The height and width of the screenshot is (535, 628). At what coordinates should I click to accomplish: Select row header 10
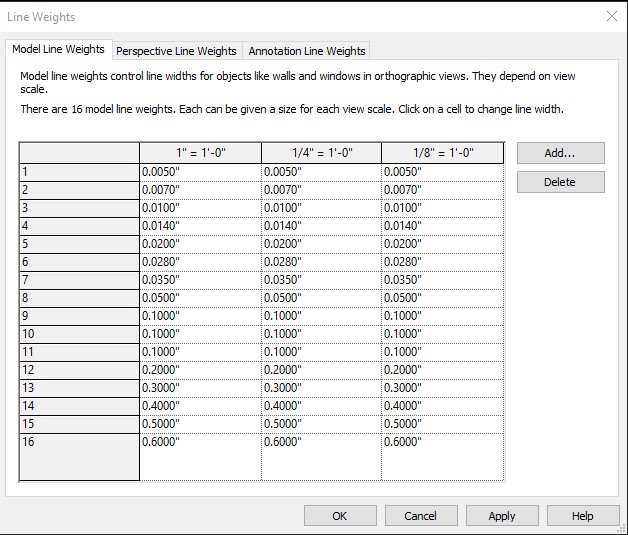click(x=80, y=334)
